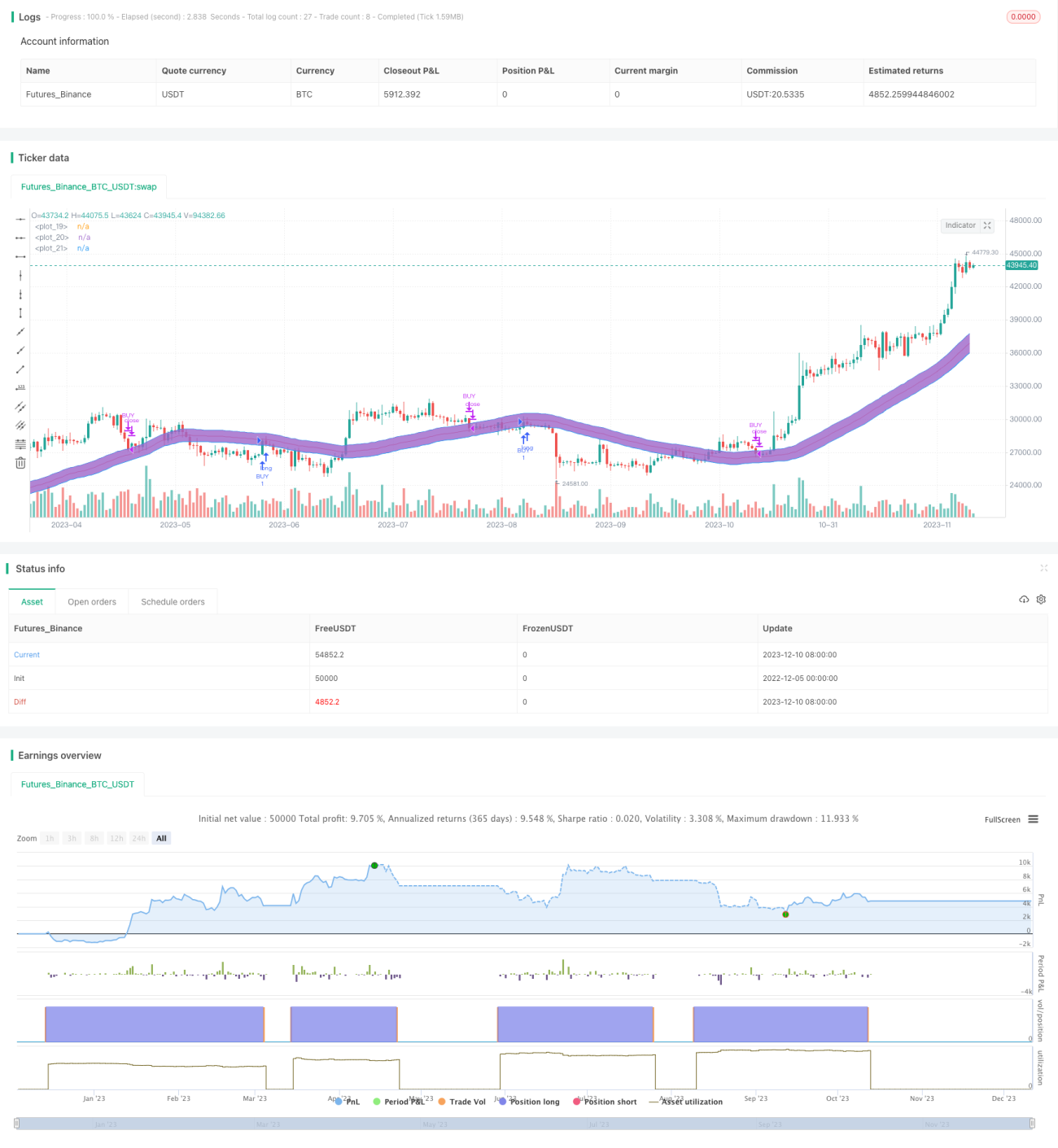The height and width of the screenshot is (1148, 1058).
Task: Toggle Trade Vol series in legend
Action: (x=461, y=1102)
